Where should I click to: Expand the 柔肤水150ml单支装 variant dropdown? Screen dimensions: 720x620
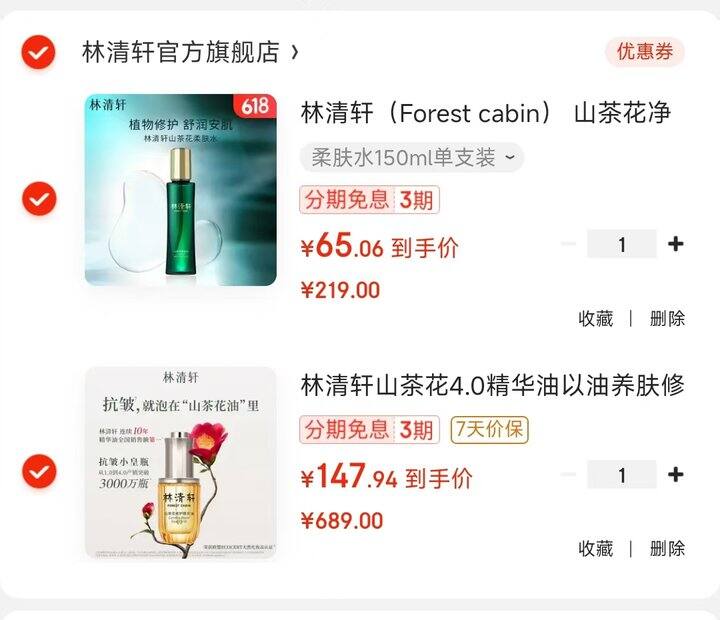(412, 158)
